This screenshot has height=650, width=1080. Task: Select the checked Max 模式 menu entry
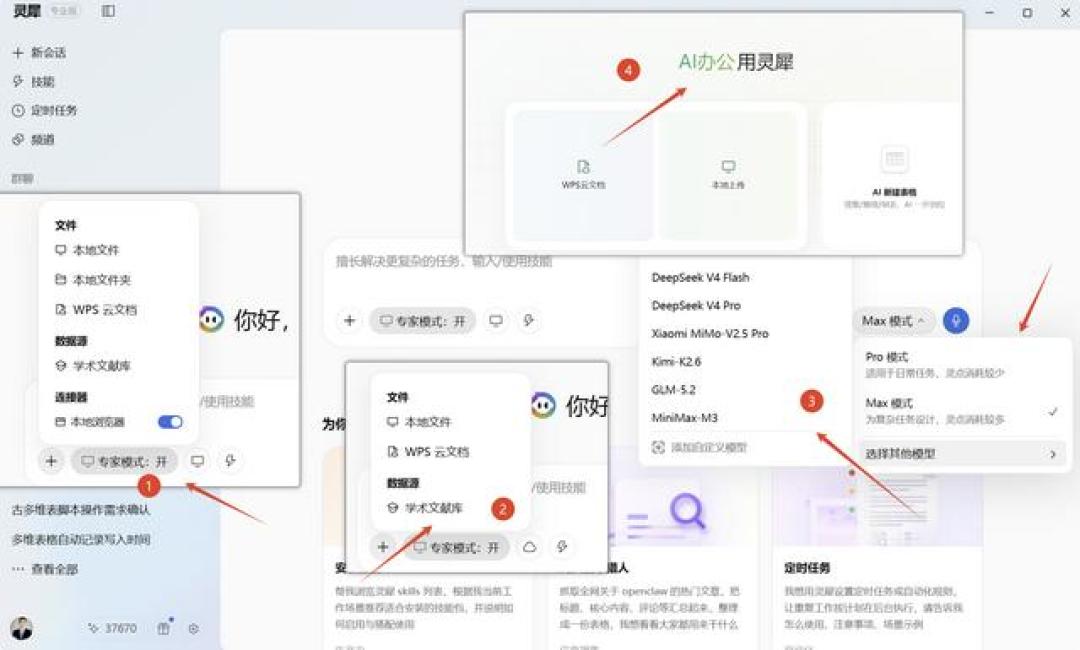pos(962,410)
